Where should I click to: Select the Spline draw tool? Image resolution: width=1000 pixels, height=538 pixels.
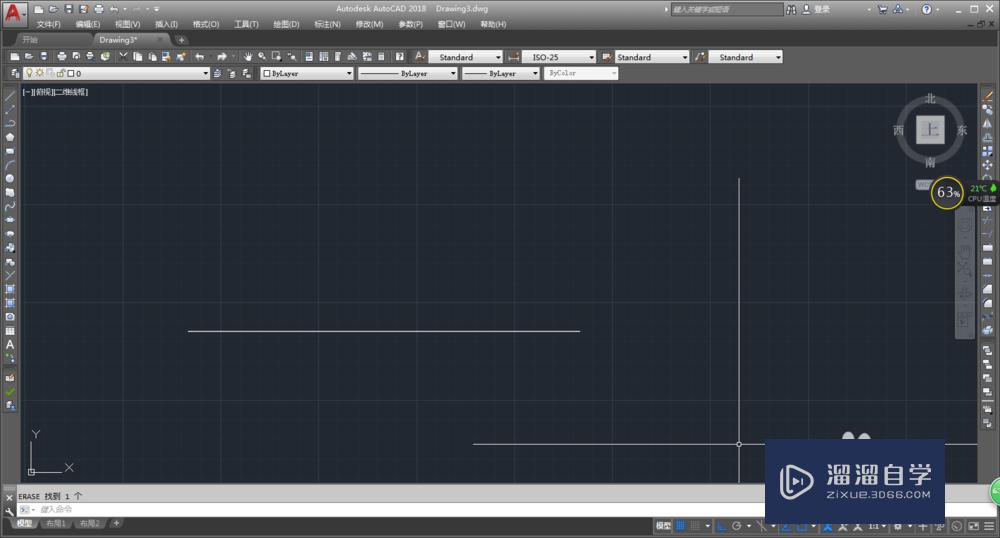[10, 207]
